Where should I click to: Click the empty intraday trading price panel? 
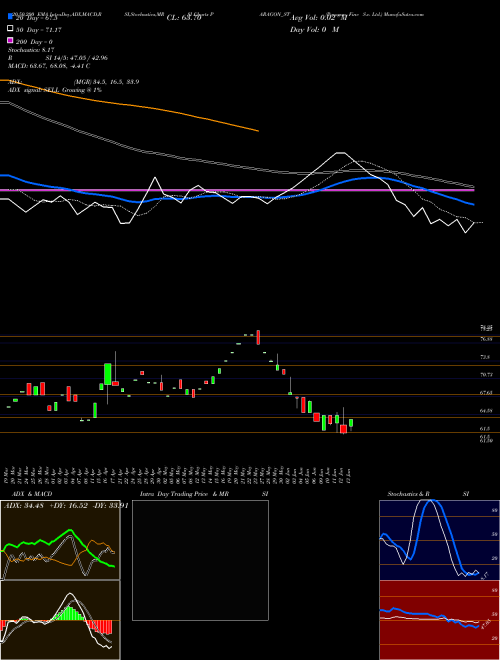(x=200, y=560)
